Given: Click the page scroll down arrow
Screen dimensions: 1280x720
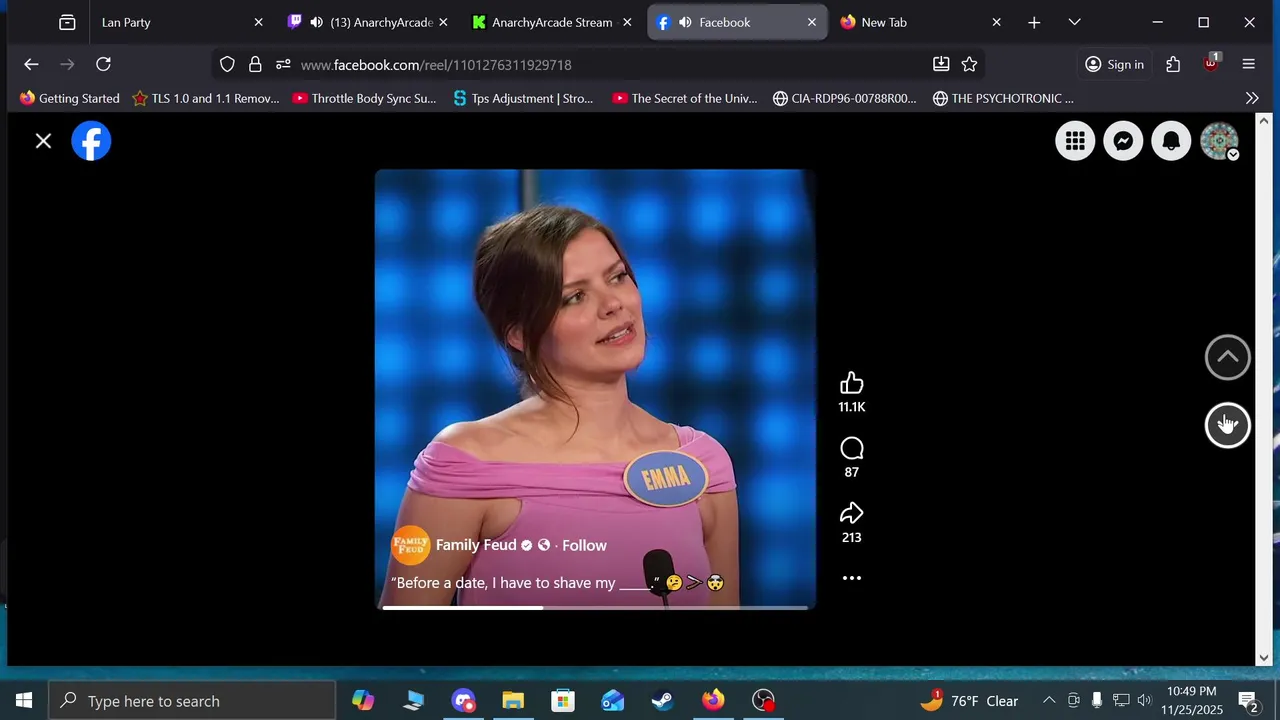Looking at the screenshot, I should point(1264,657).
